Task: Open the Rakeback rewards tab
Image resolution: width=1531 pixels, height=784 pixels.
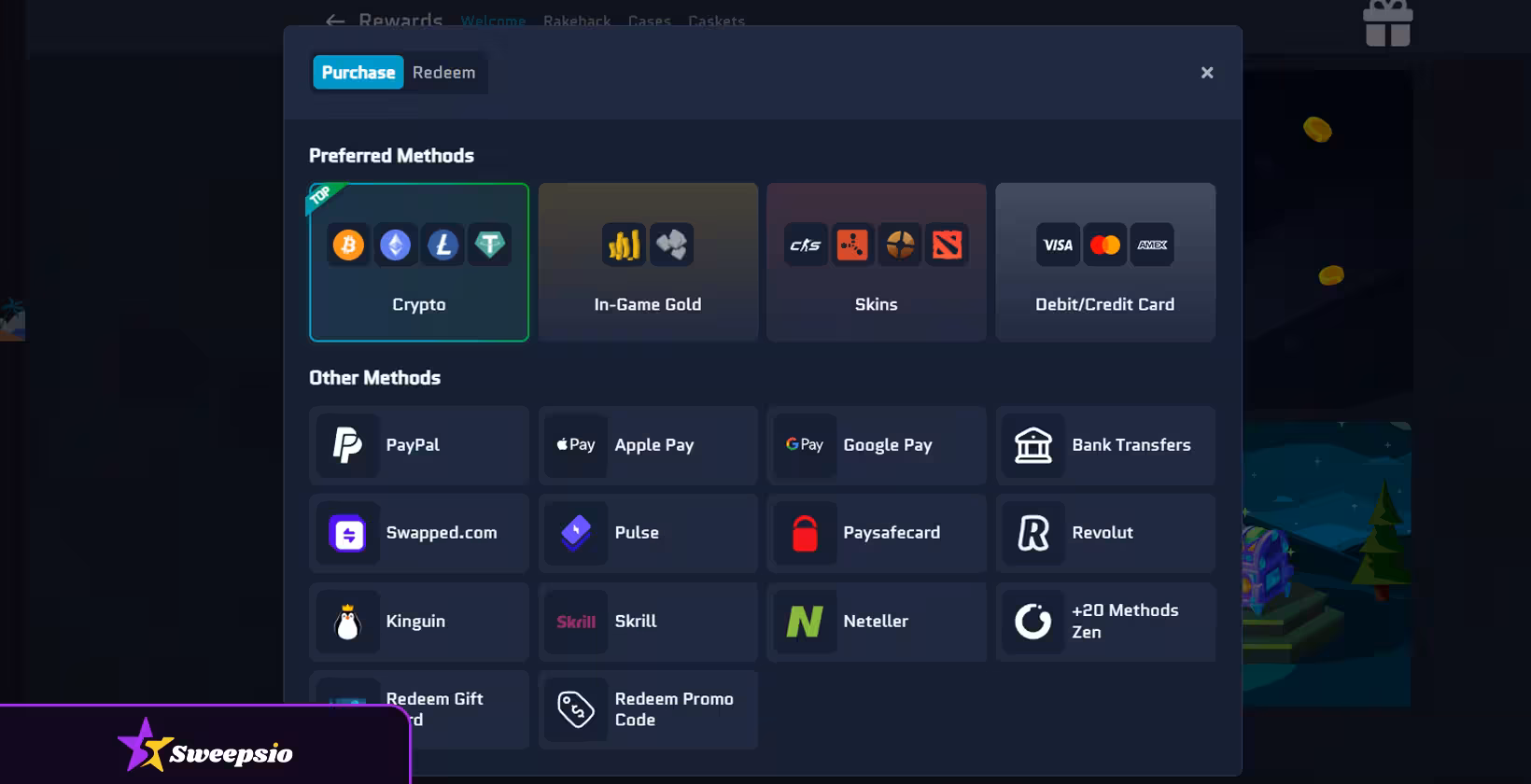Action: coord(577,21)
